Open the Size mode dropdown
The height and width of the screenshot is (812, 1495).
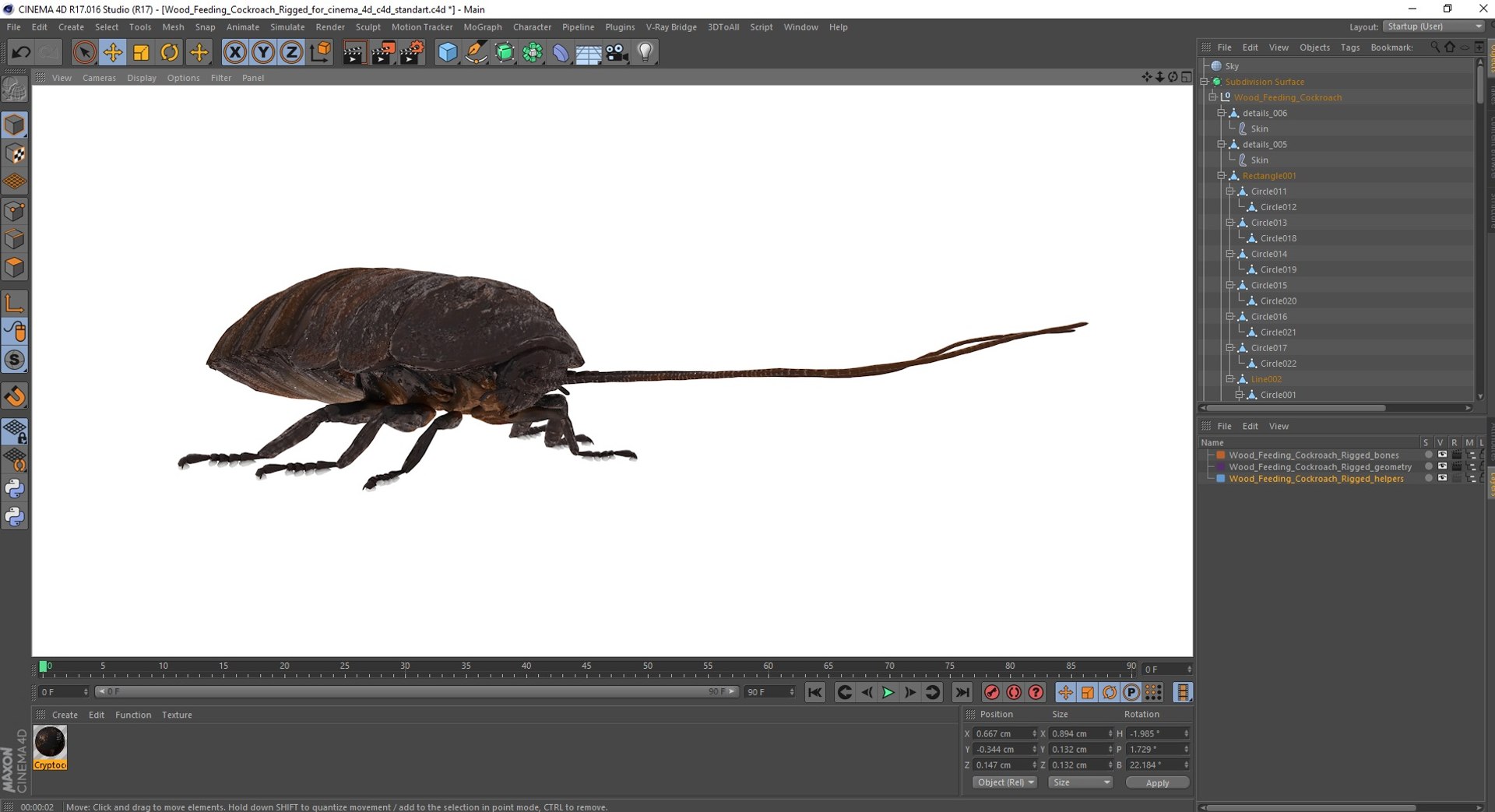click(1081, 782)
